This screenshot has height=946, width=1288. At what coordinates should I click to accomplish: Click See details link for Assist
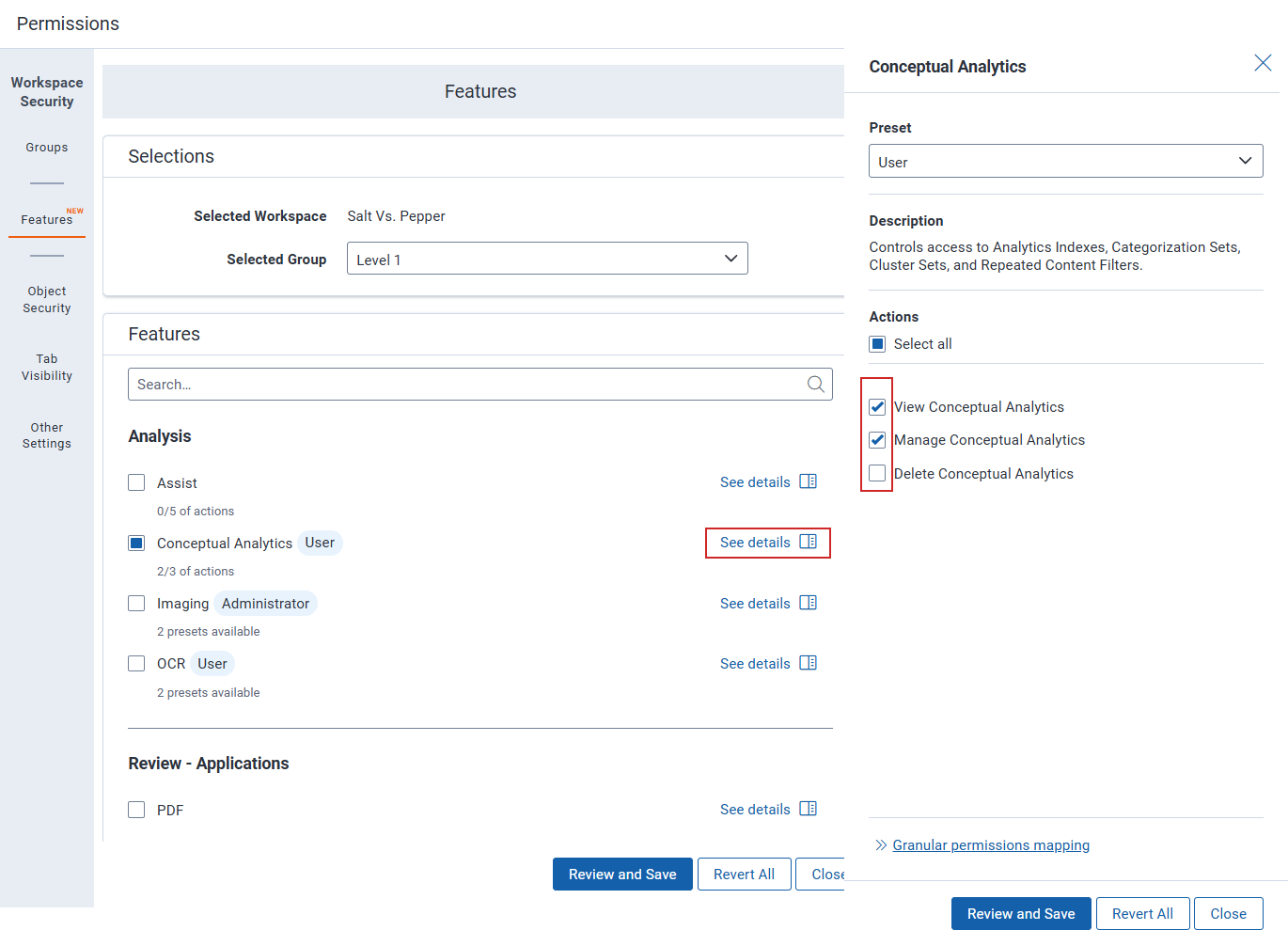[755, 482]
